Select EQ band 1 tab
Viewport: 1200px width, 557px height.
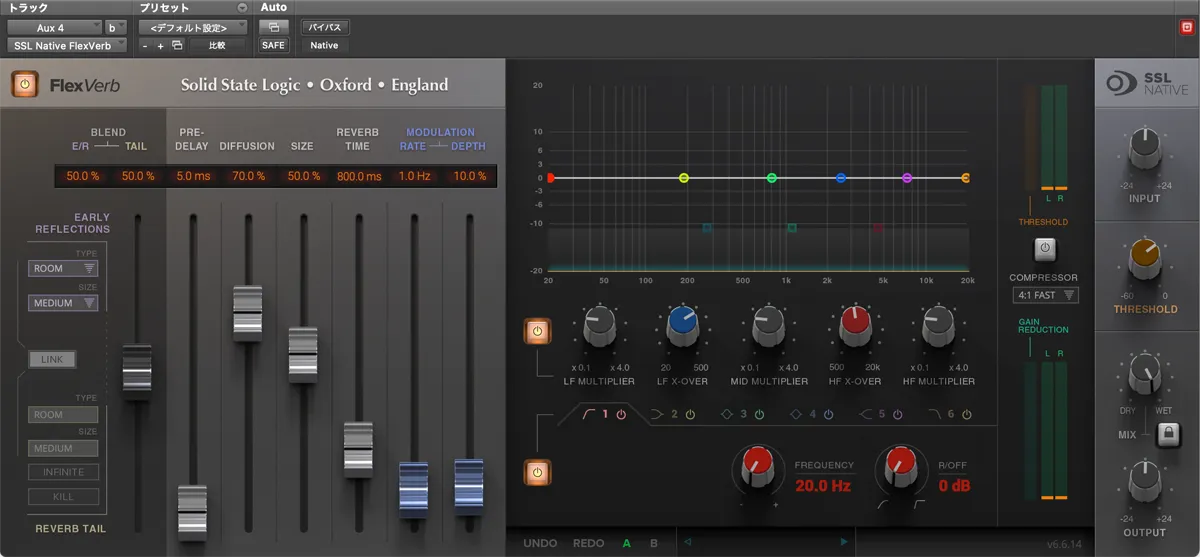(595, 414)
